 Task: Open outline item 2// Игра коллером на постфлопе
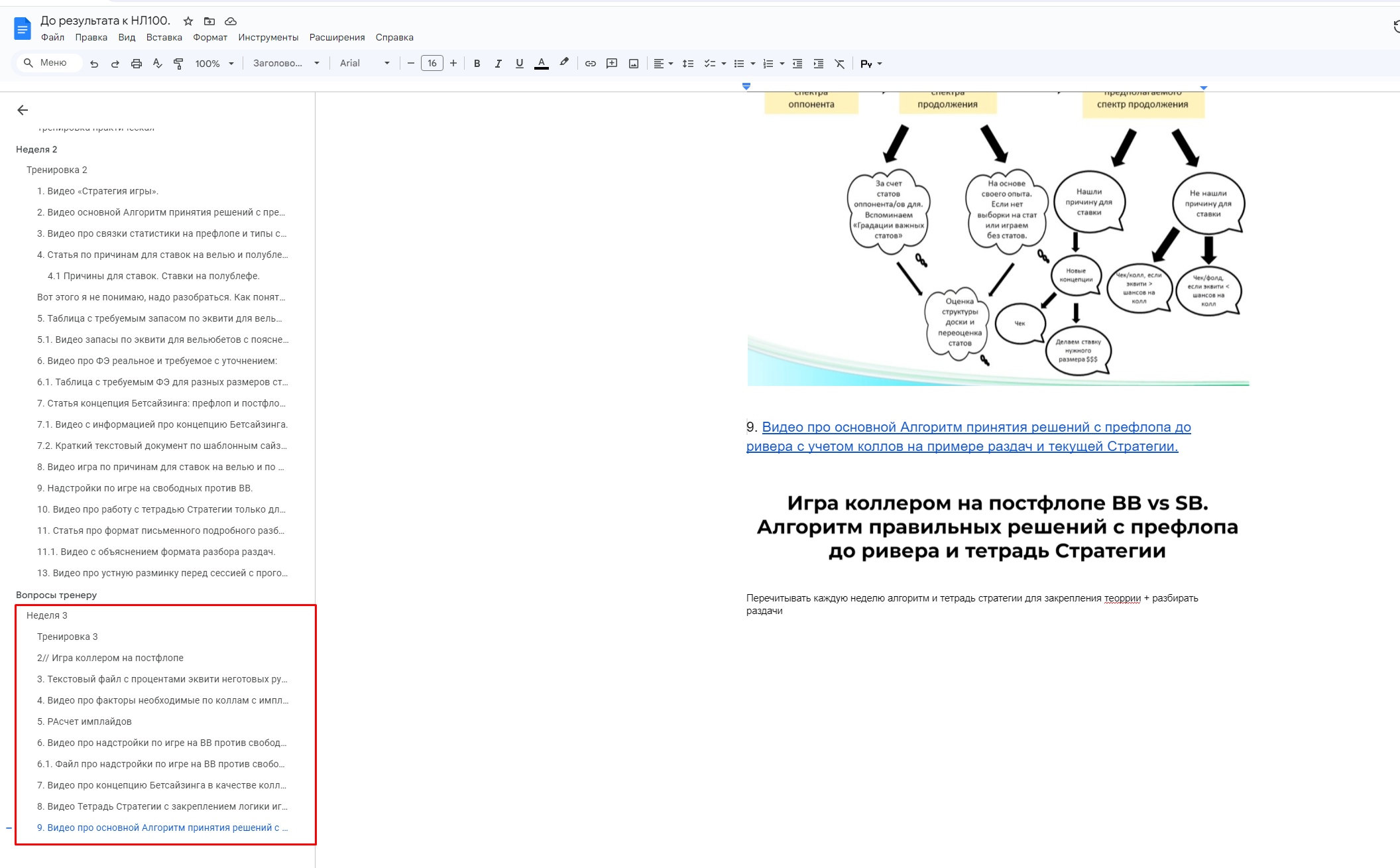[x=110, y=658]
